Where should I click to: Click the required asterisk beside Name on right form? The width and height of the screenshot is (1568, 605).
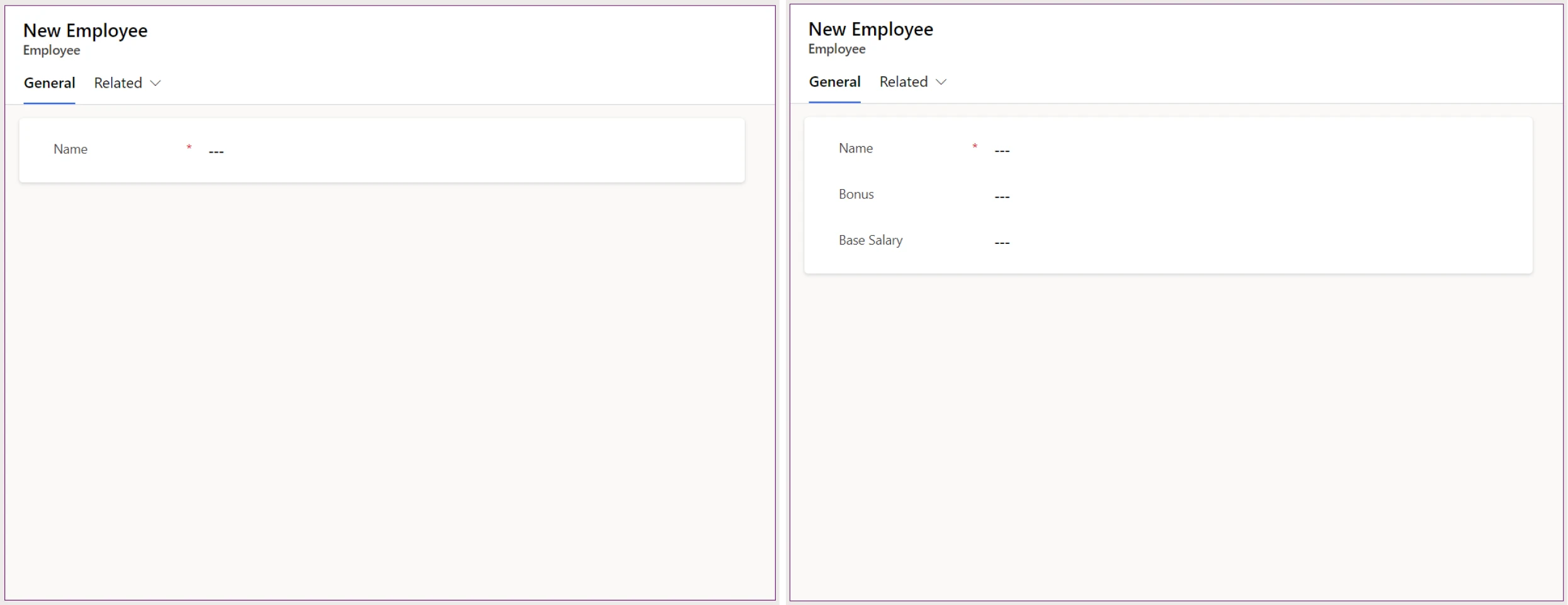974,146
